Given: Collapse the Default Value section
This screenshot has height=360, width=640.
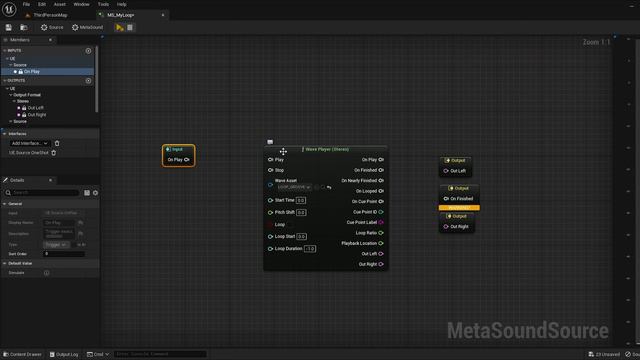Looking at the screenshot, I should pyautogui.click(x=4, y=264).
